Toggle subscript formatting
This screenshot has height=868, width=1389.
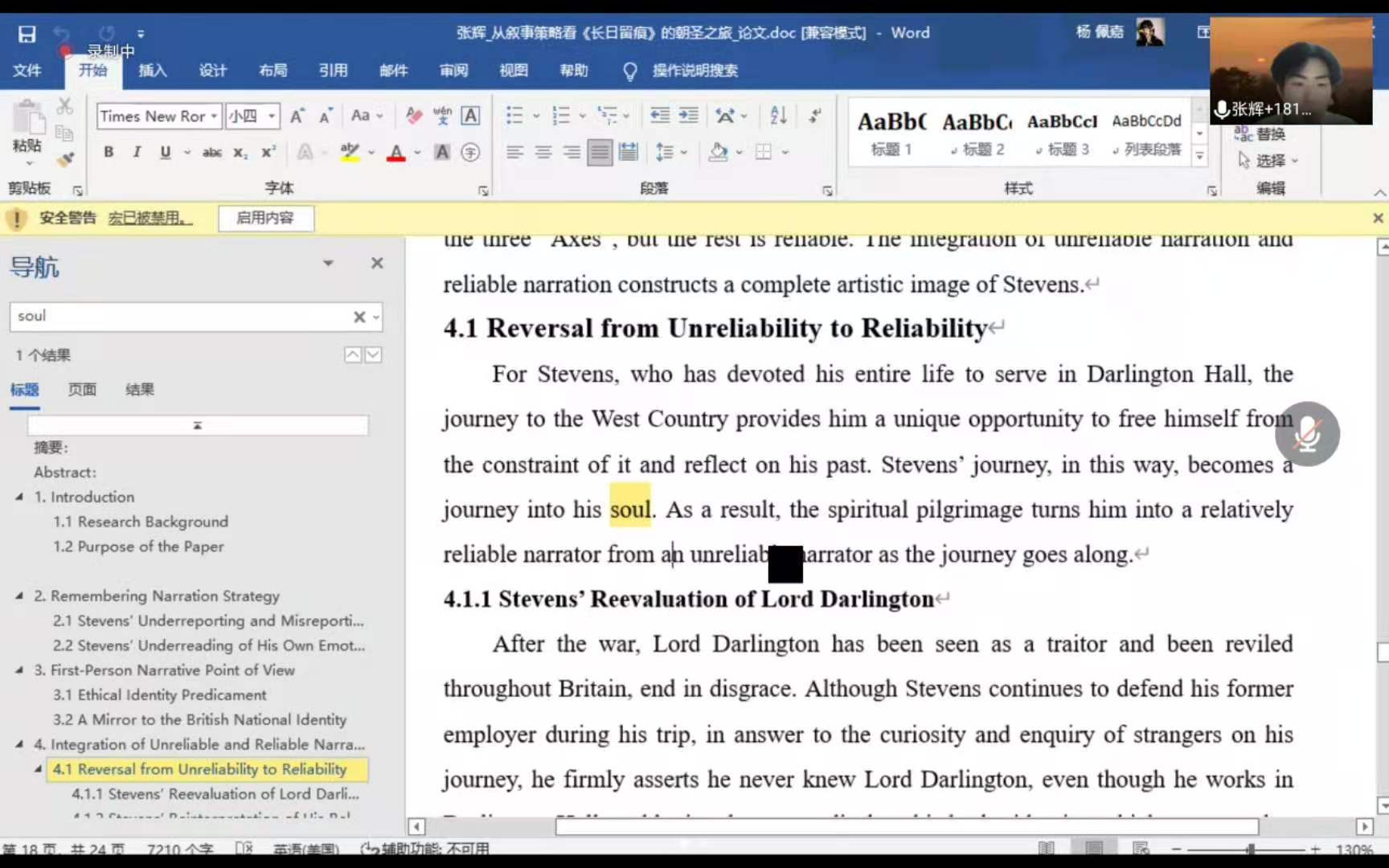pos(240,152)
